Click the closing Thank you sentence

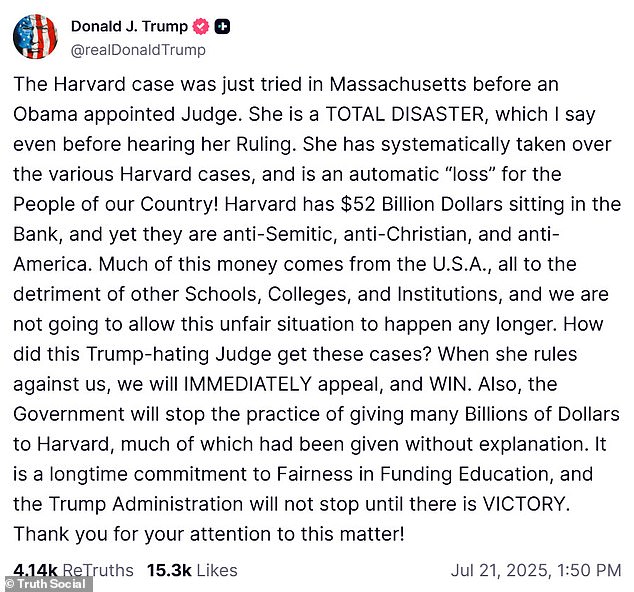point(209,534)
